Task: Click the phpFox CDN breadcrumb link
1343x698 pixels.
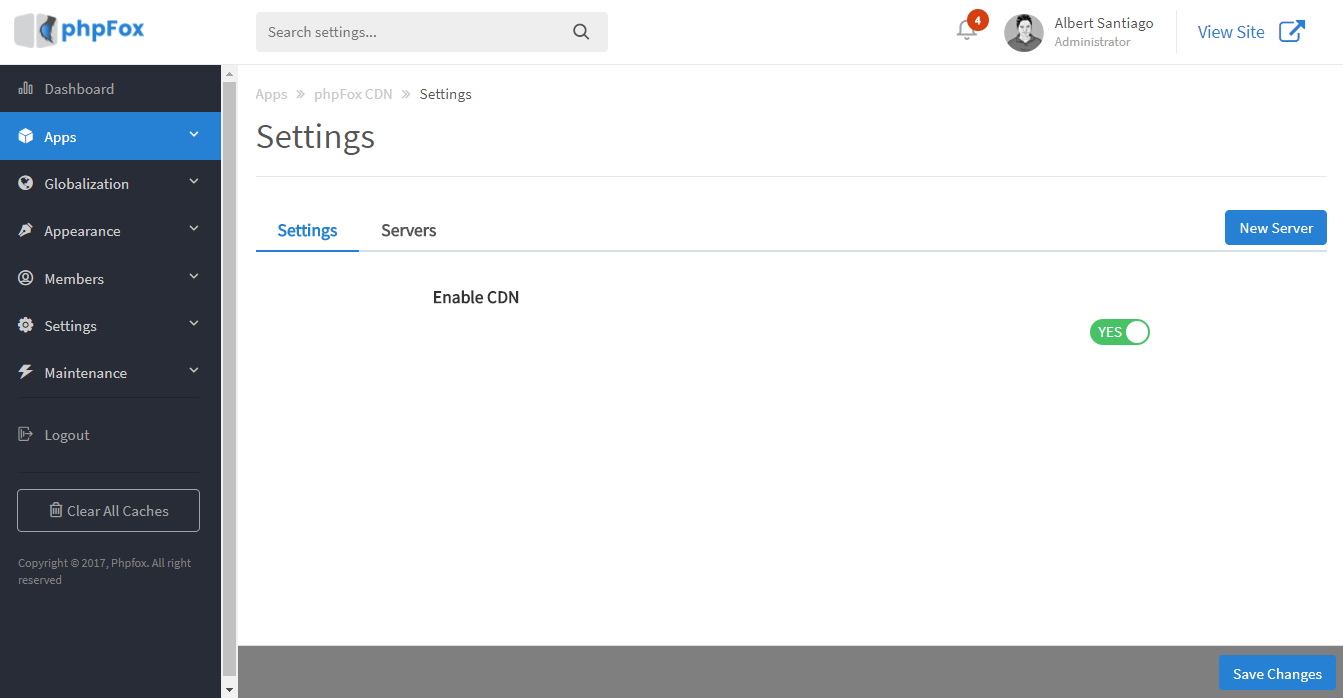Action: point(353,94)
